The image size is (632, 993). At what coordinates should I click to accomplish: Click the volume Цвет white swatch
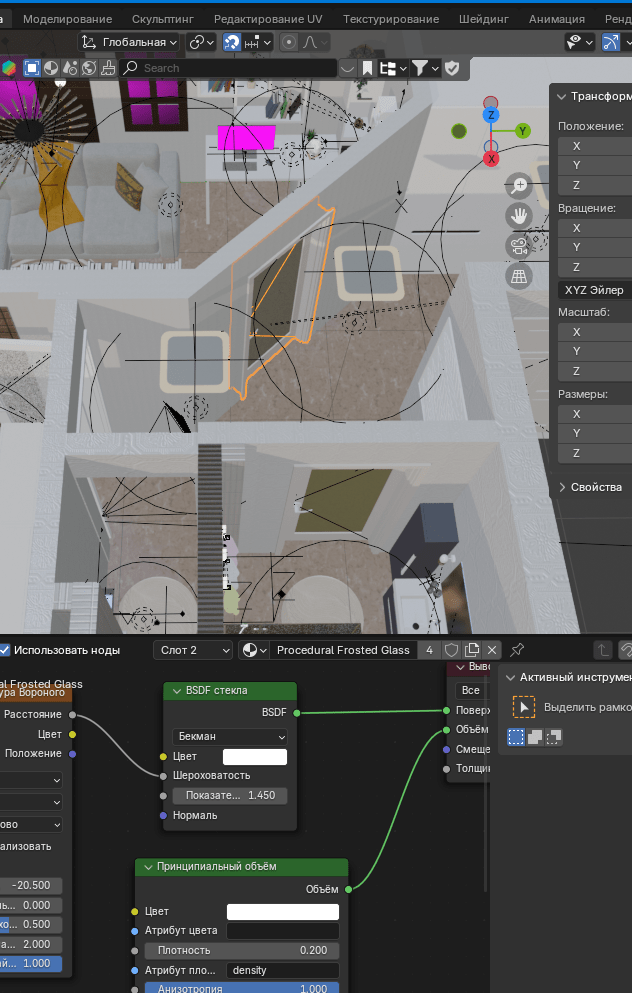(282, 911)
